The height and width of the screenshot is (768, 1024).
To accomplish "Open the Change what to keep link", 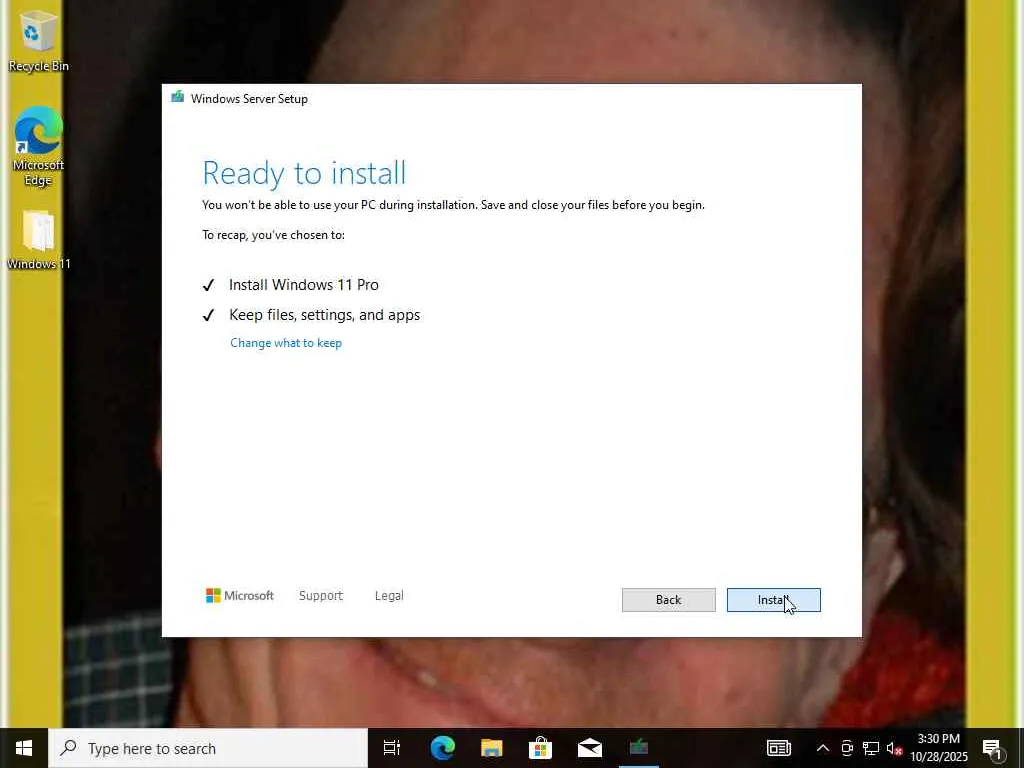I will 286,343.
